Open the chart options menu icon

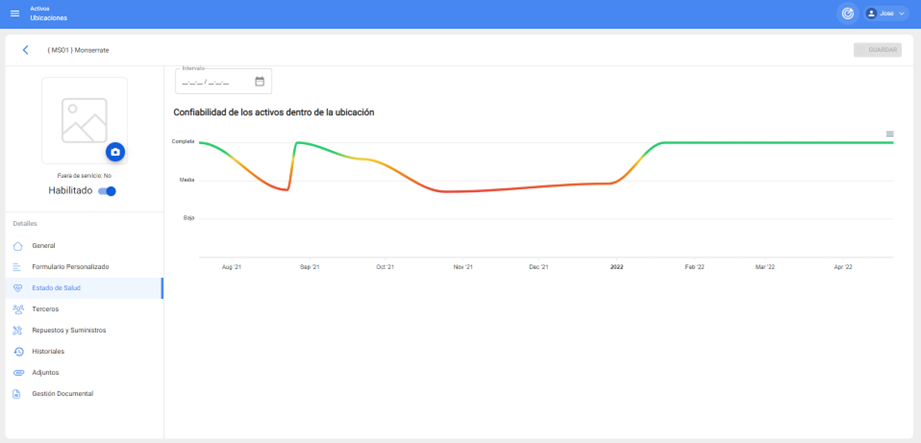point(890,134)
